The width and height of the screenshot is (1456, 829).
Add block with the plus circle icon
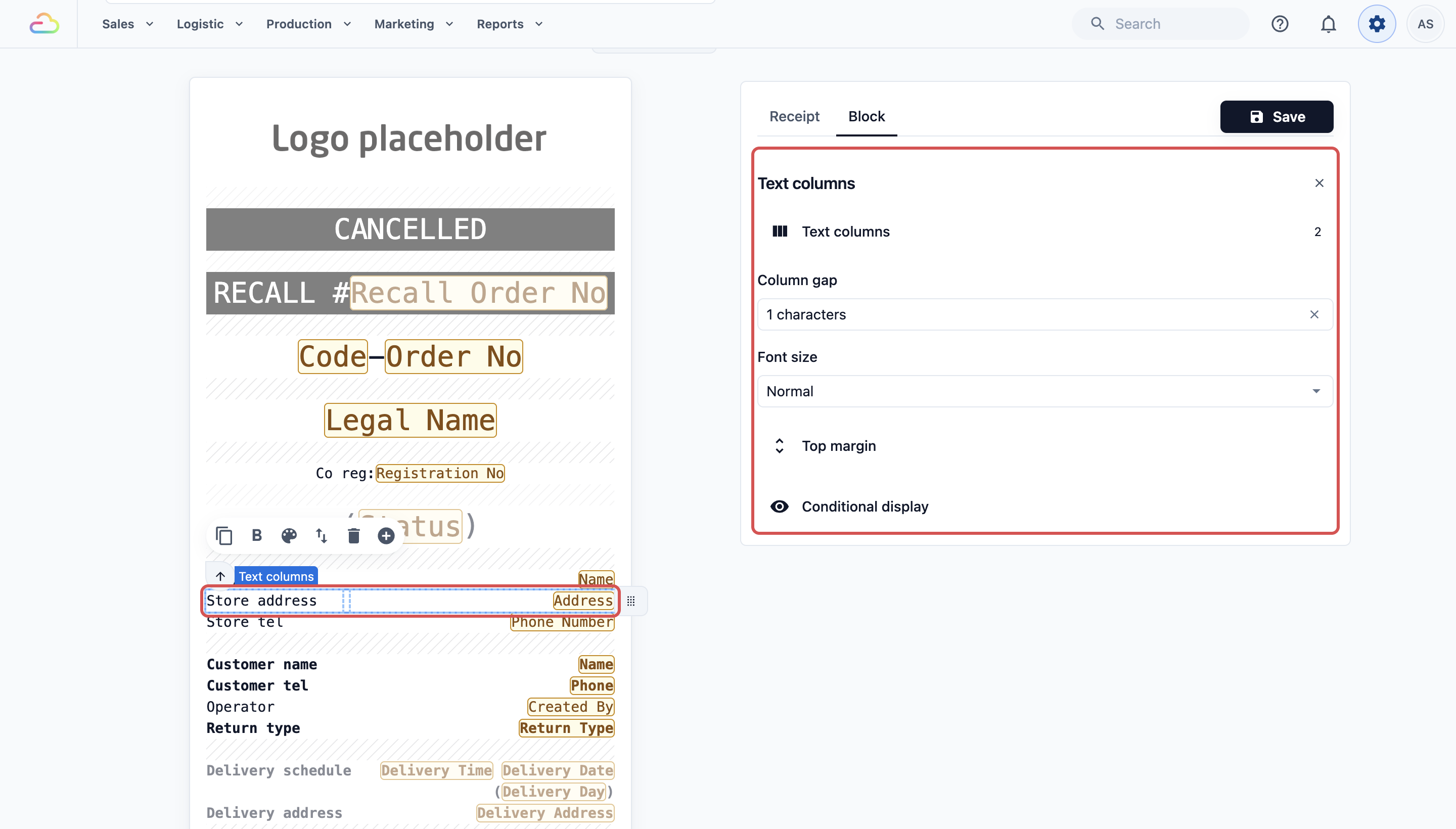coord(386,535)
